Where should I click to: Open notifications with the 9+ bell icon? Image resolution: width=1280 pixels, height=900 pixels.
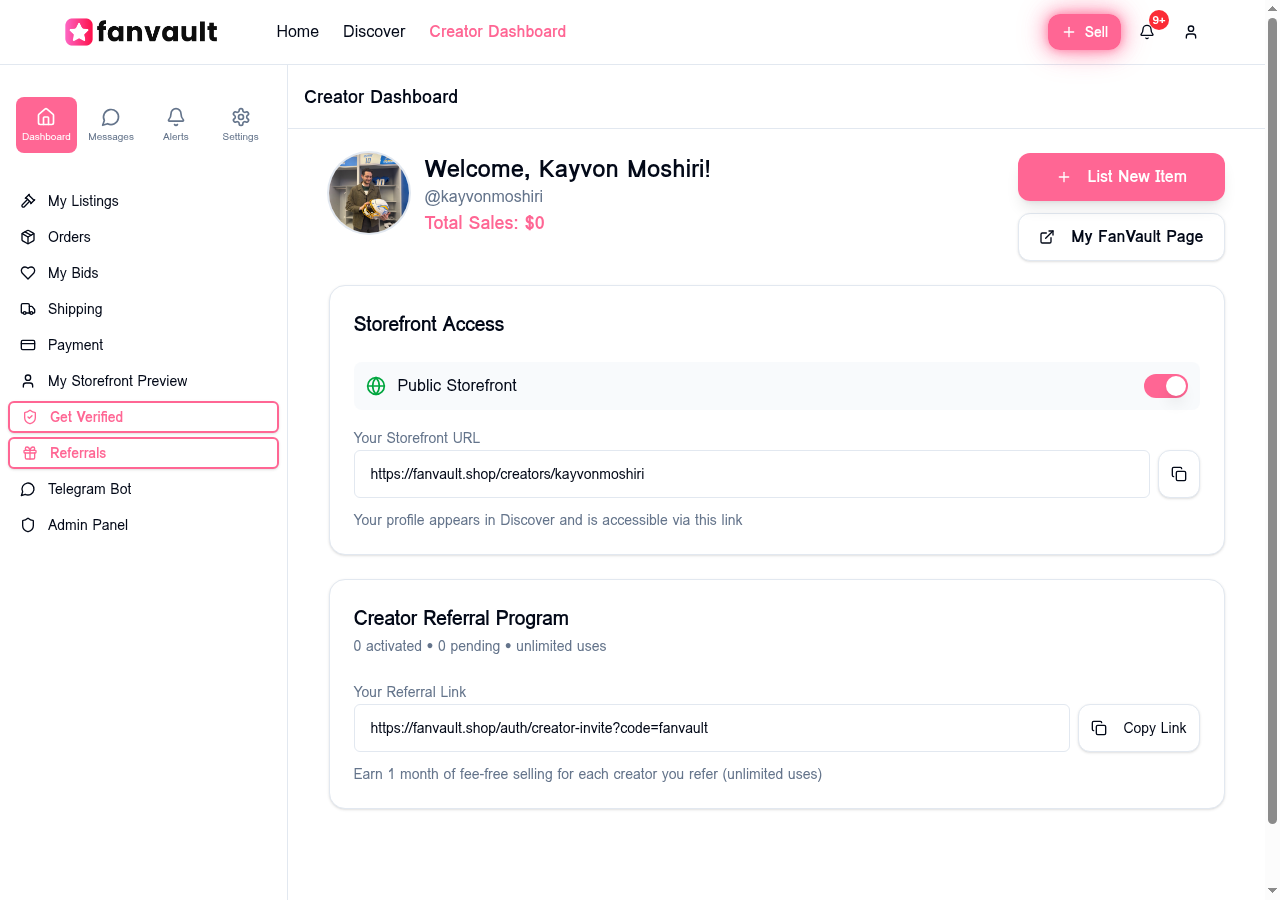pyautogui.click(x=1146, y=32)
